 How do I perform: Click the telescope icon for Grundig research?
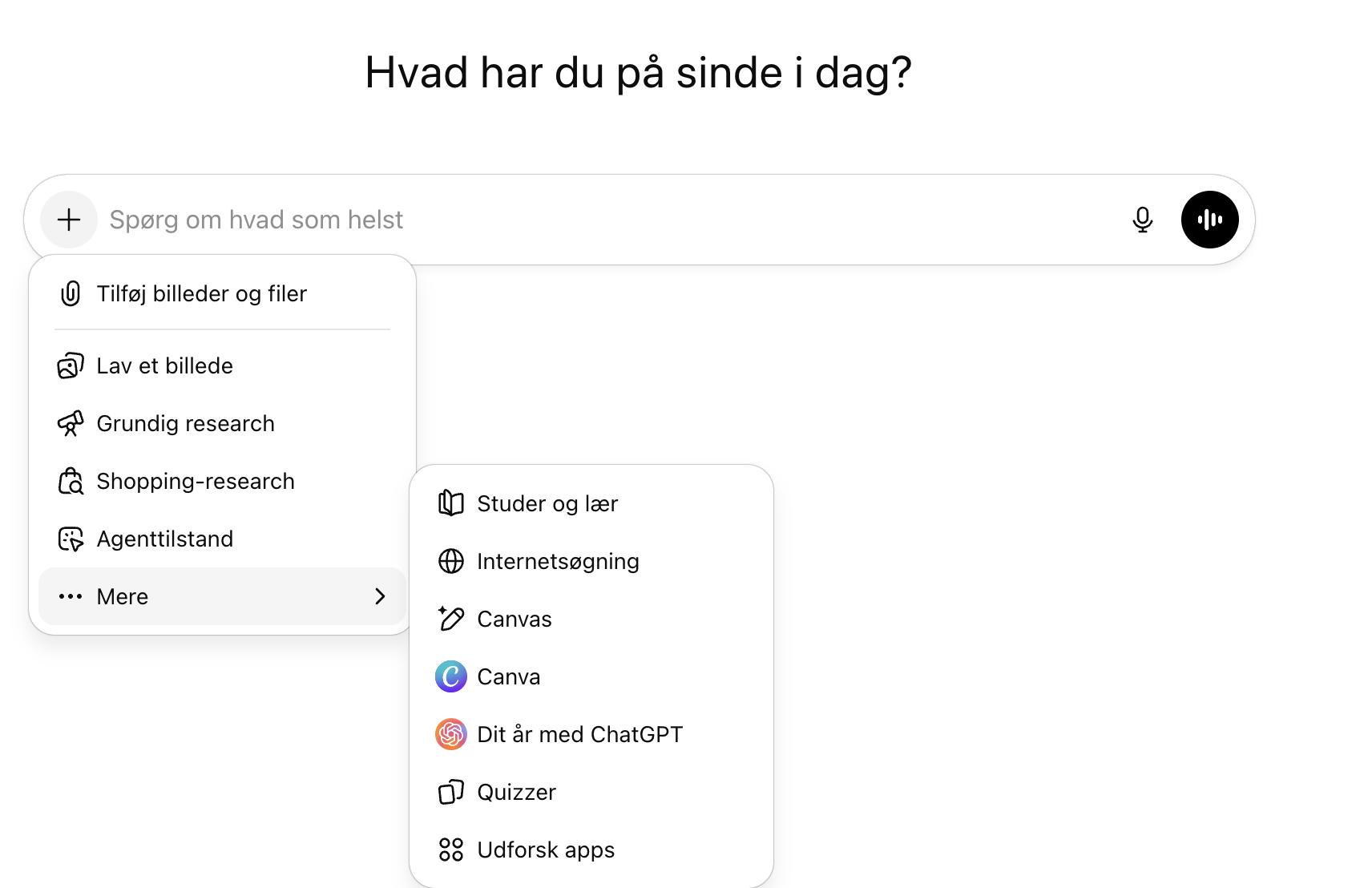71,424
